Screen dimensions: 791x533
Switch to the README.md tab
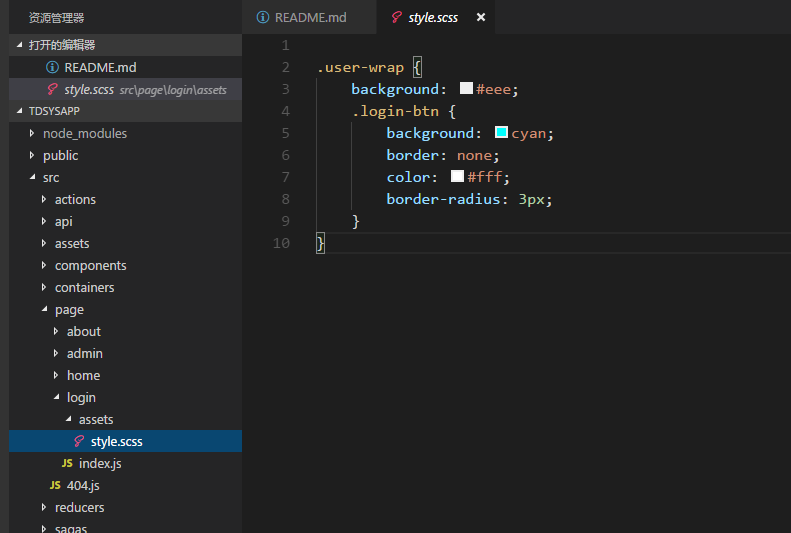click(309, 17)
